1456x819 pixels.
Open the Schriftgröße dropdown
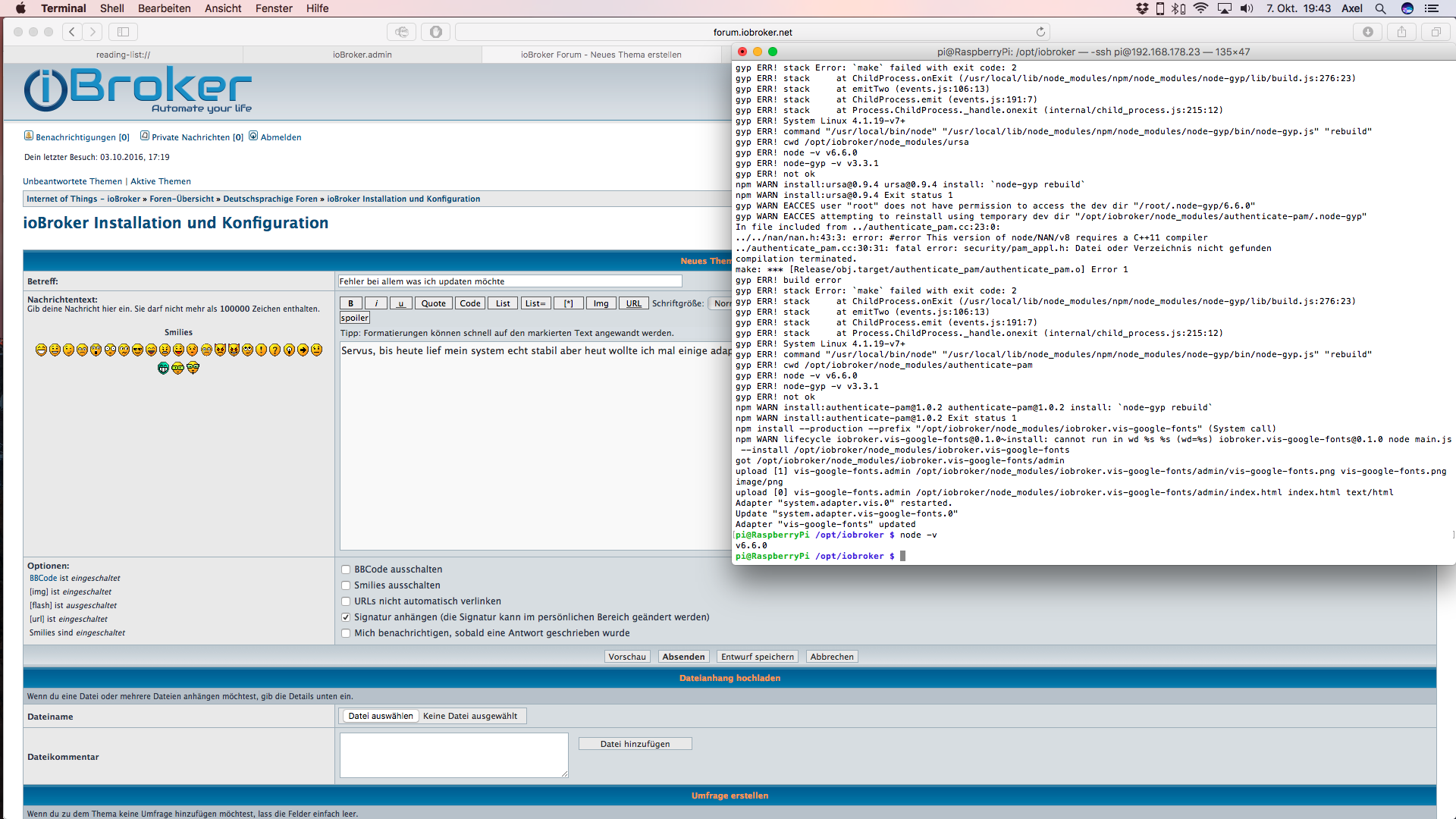(721, 303)
